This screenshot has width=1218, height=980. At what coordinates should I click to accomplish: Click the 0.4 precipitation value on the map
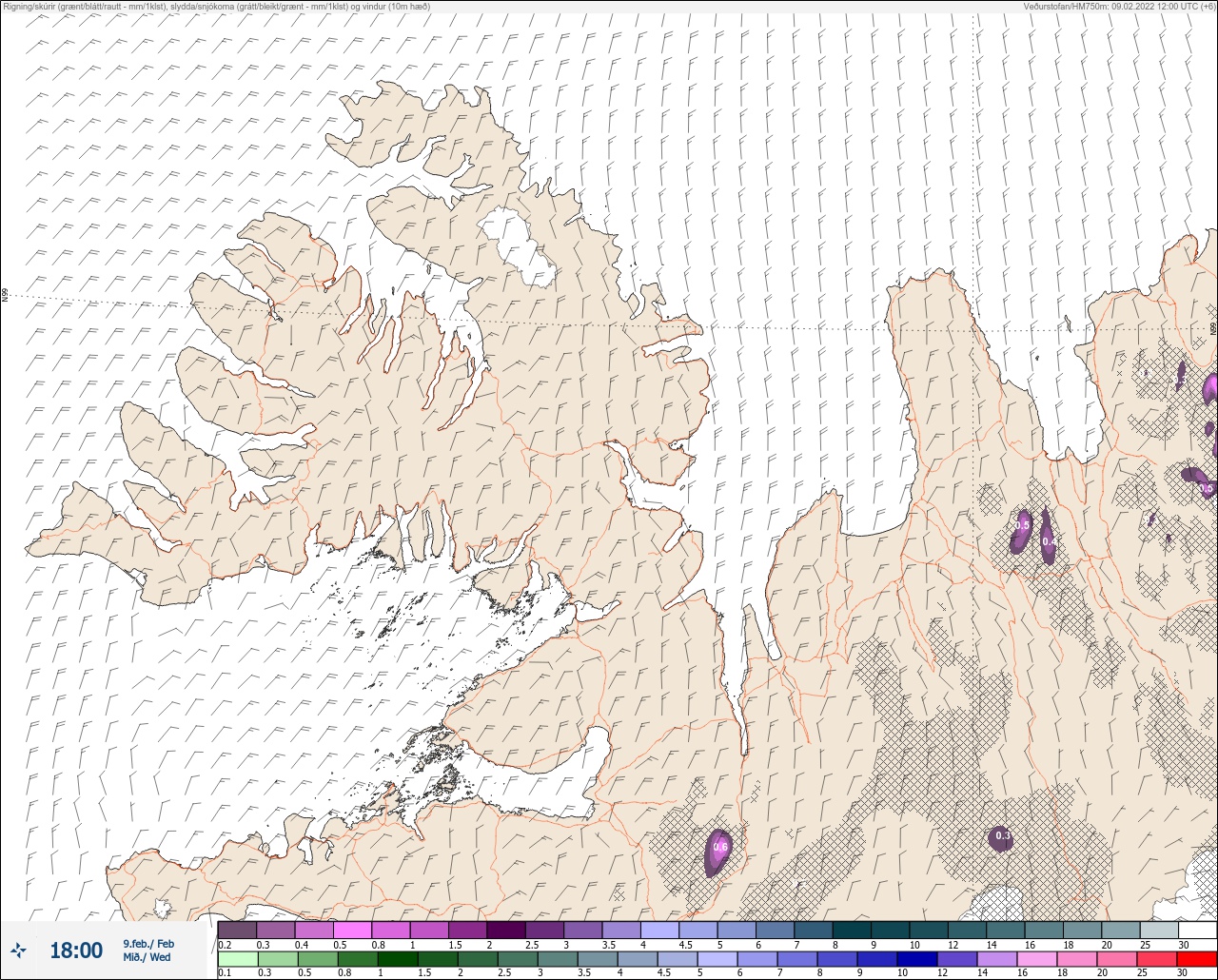pyautogui.click(x=1049, y=541)
